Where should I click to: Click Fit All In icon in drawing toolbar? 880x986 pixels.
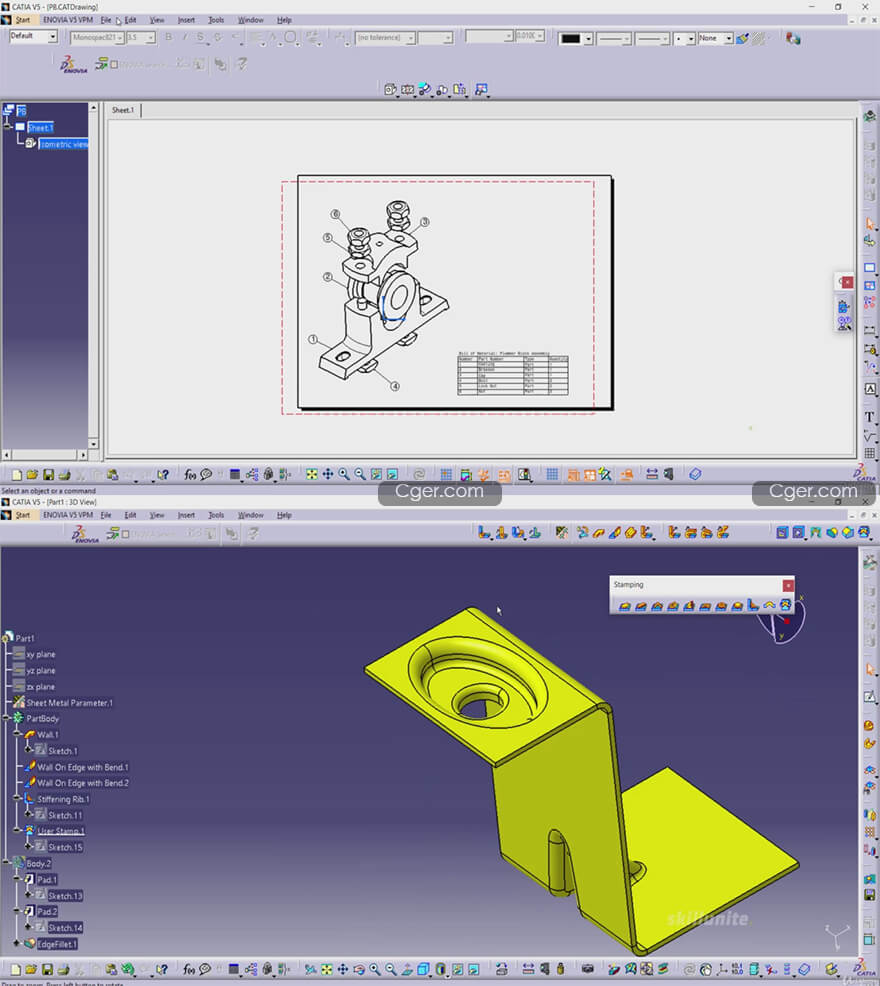click(311, 474)
